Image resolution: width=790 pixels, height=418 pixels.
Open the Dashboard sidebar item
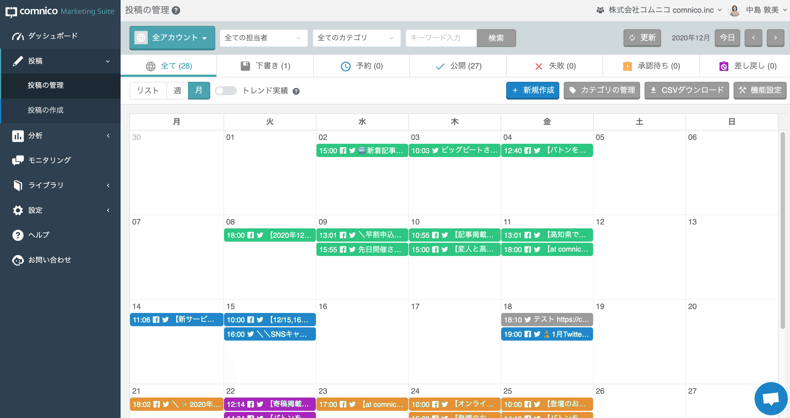coord(60,36)
